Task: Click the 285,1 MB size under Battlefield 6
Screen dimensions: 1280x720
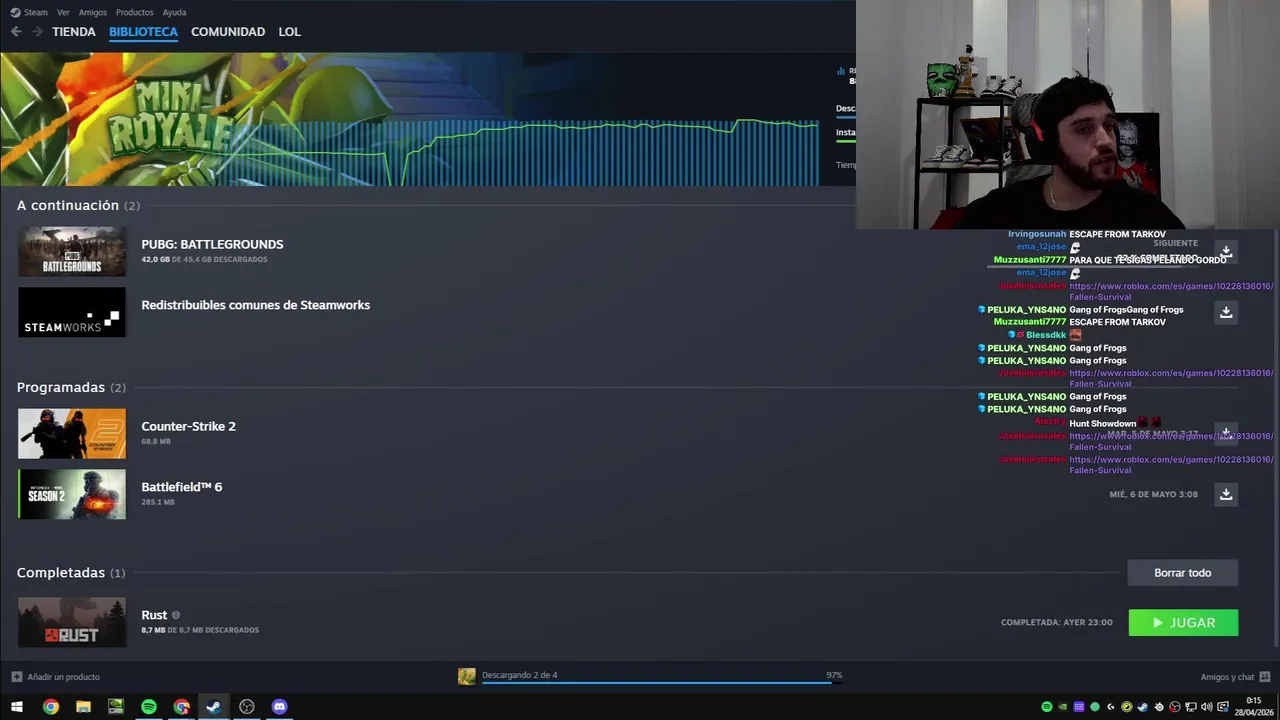Action: coord(158,502)
